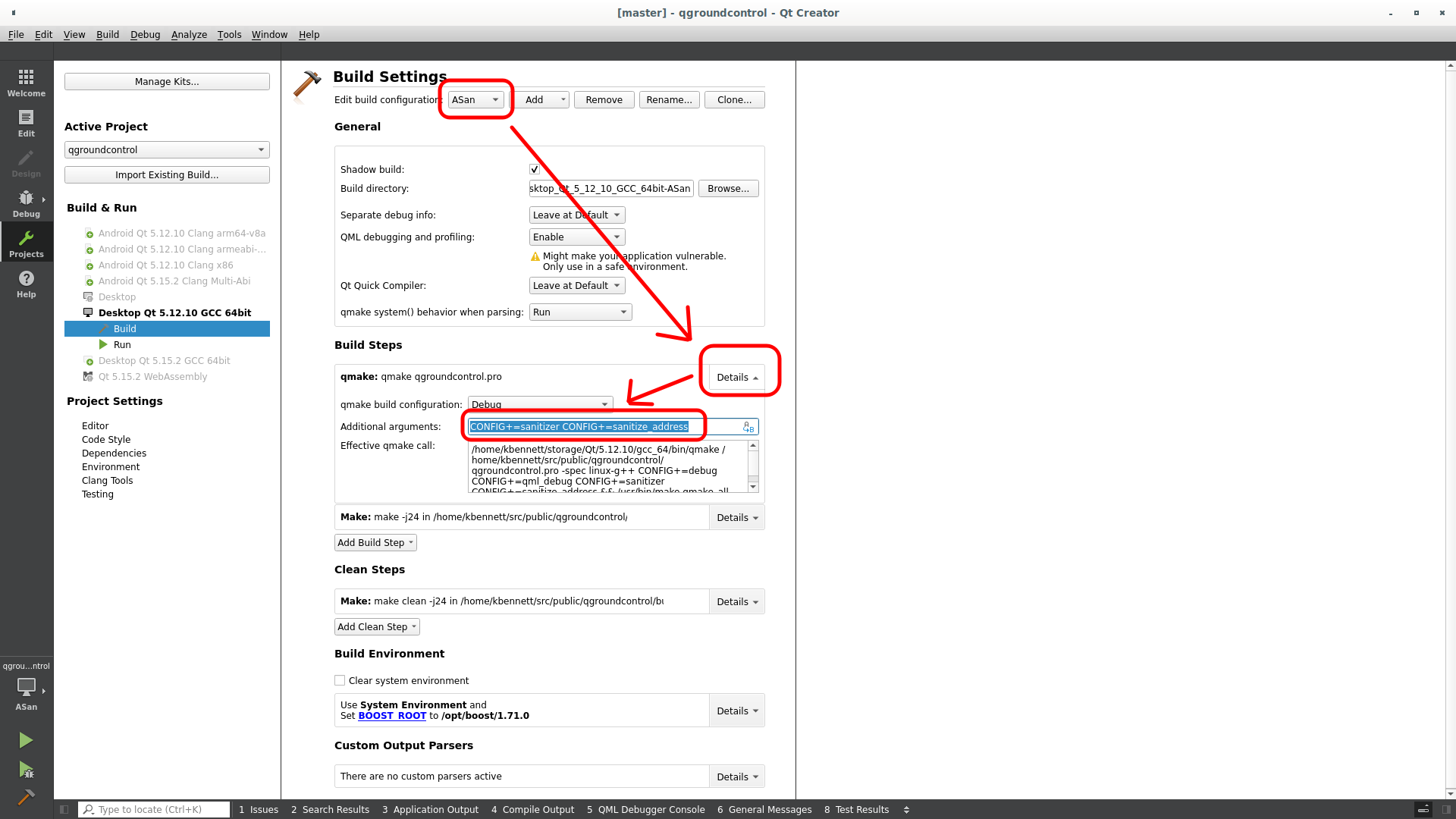Switch to Compile Output pane
Image resolution: width=1456 pixels, height=819 pixels.
(x=532, y=810)
